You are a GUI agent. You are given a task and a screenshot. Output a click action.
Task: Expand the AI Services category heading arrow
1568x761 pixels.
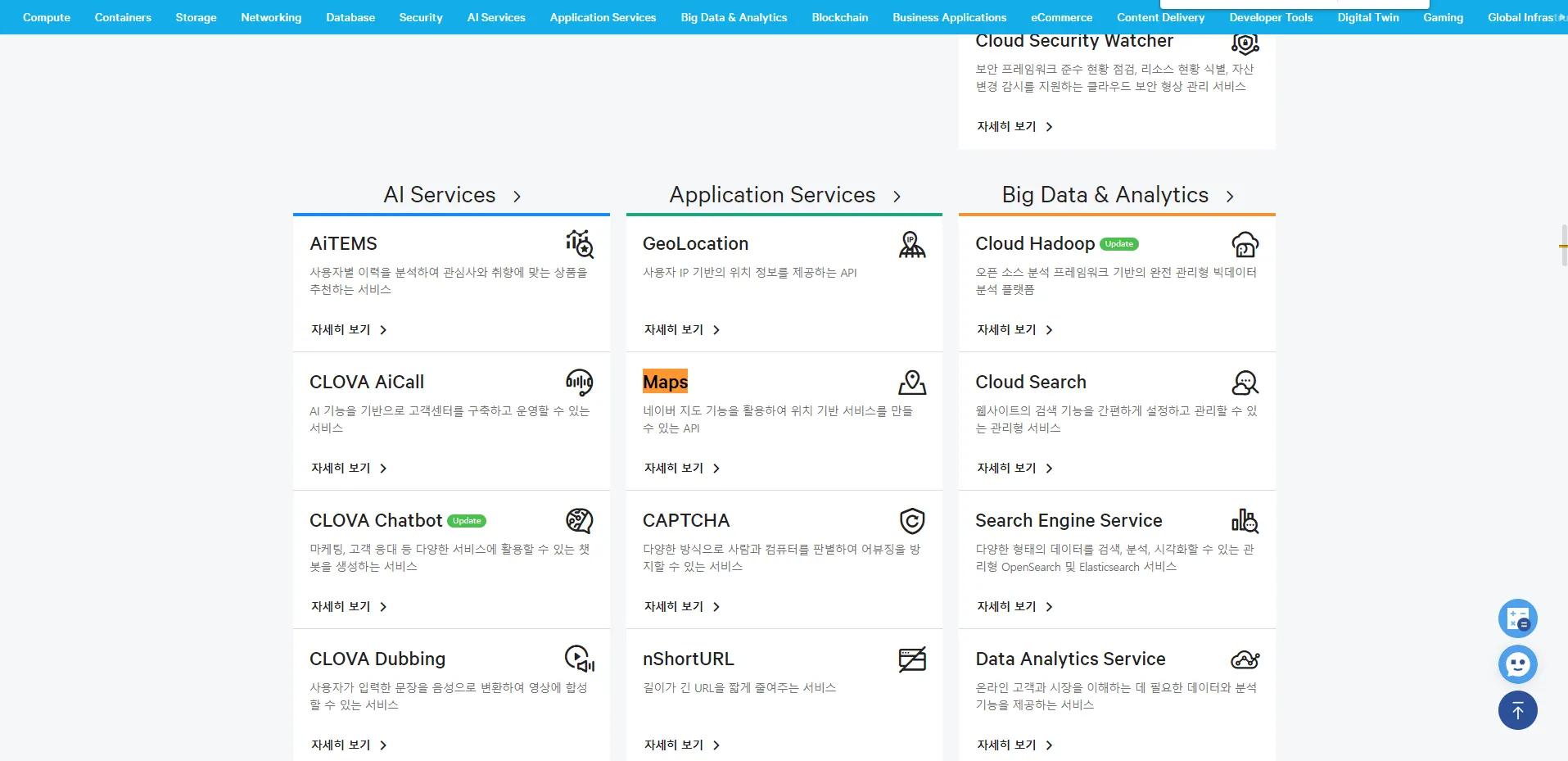point(517,196)
